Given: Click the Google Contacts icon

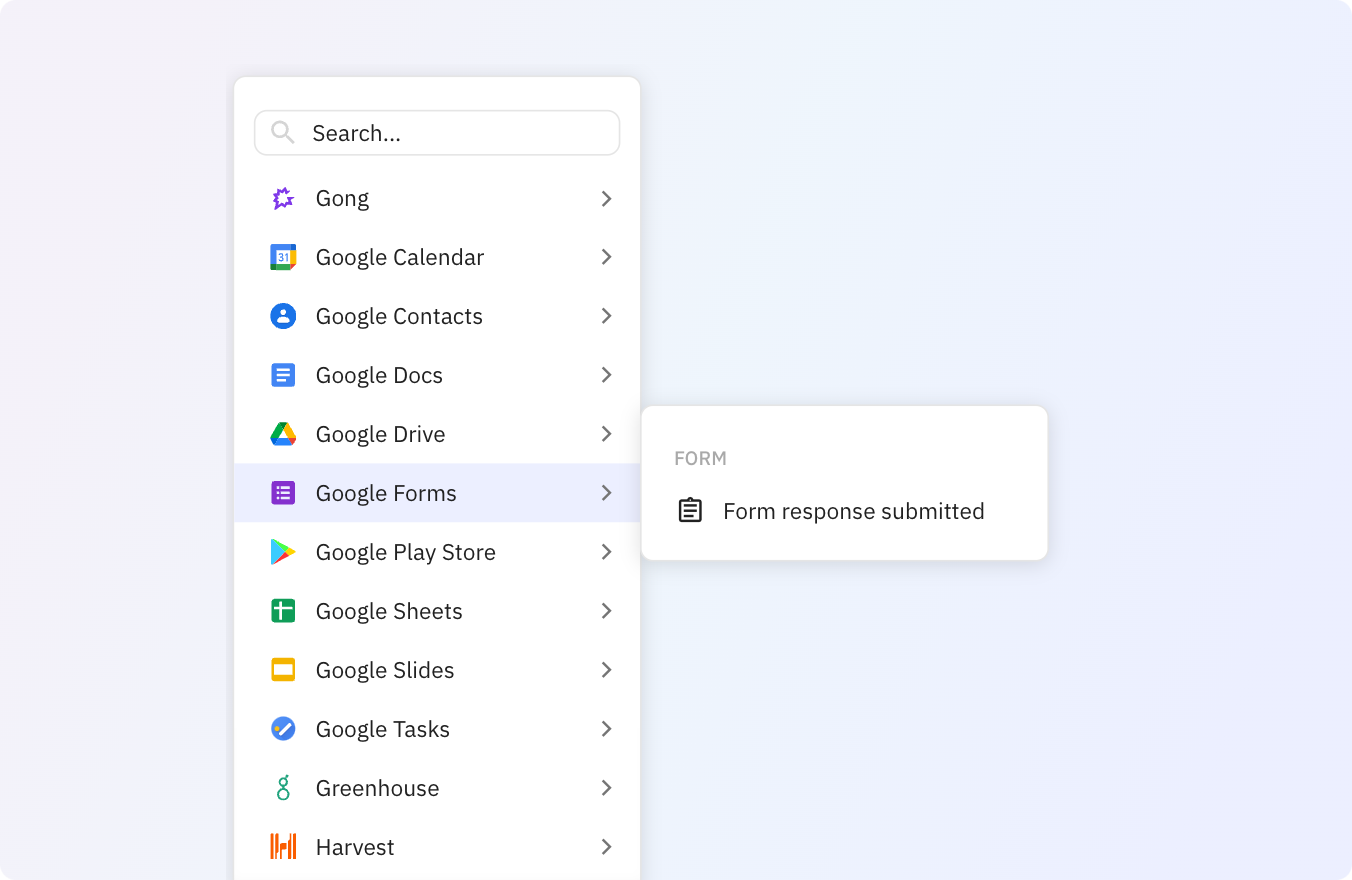Looking at the screenshot, I should (x=283, y=316).
